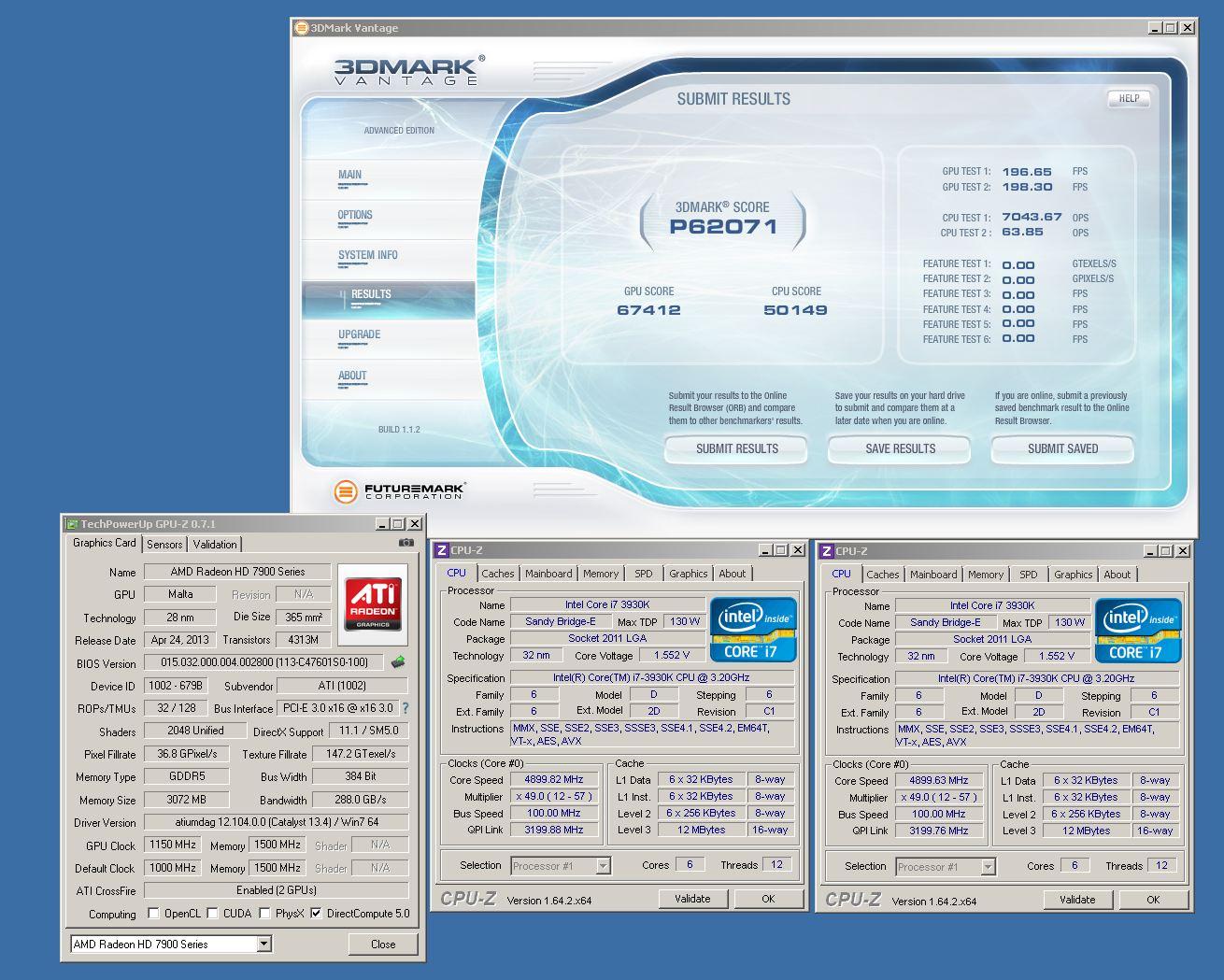The height and width of the screenshot is (980, 1224).
Task: Click the BIOS Version field in GPU-Z
Action: (x=264, y=662)
